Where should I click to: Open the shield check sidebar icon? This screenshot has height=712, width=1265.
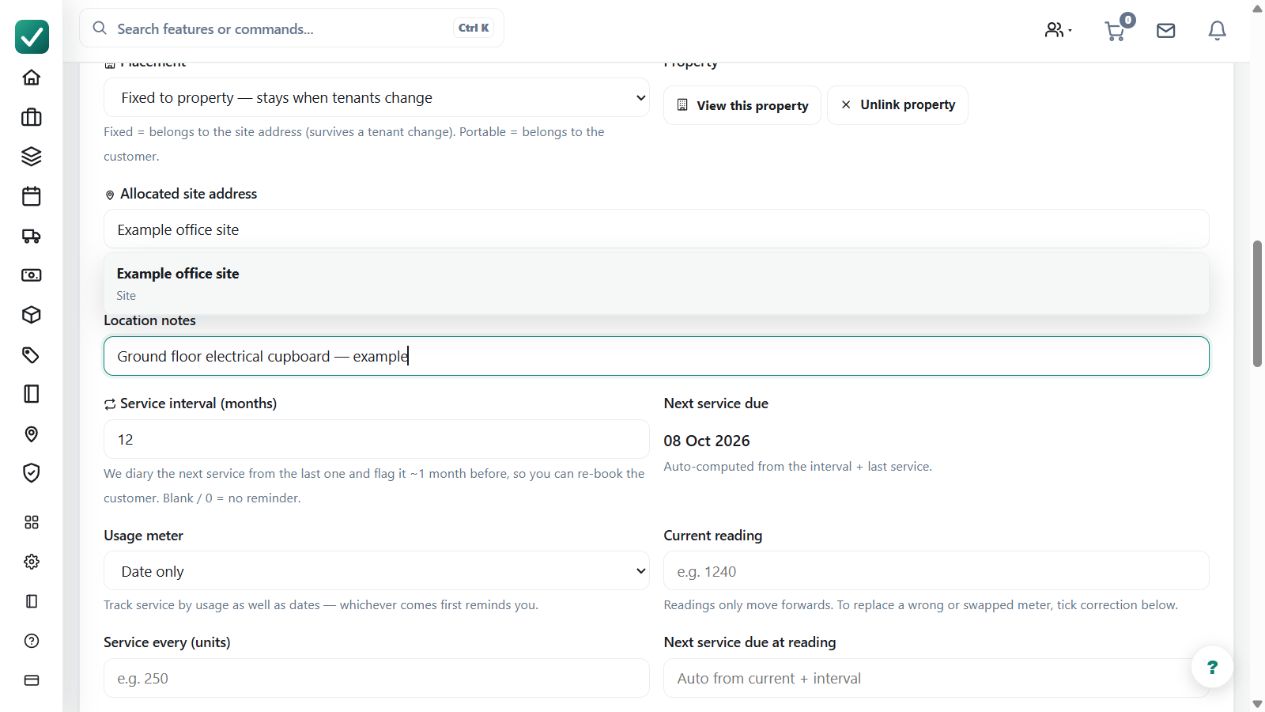tap(31, 473)
